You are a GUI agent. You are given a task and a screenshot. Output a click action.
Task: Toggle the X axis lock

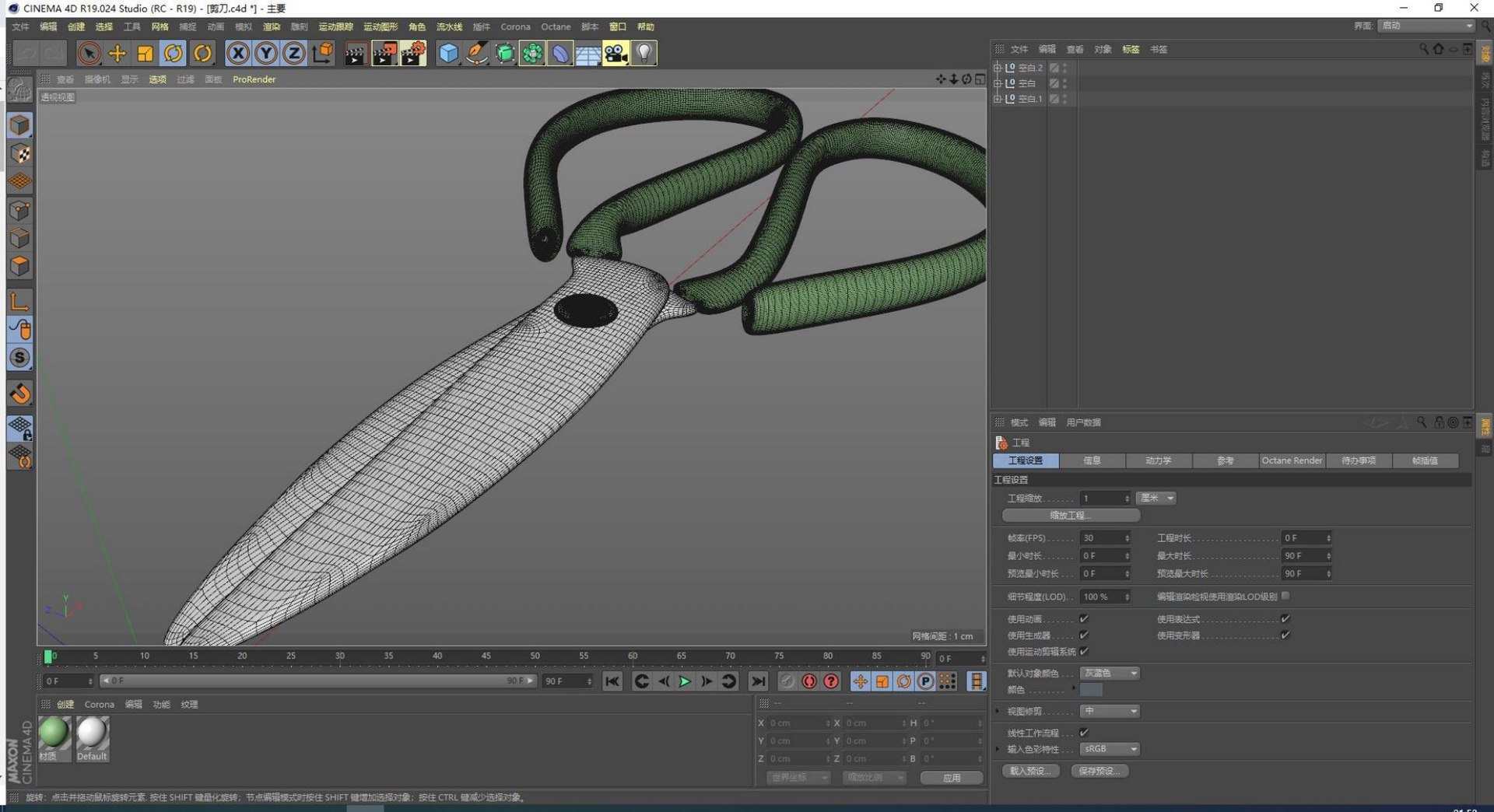point(238,53)
